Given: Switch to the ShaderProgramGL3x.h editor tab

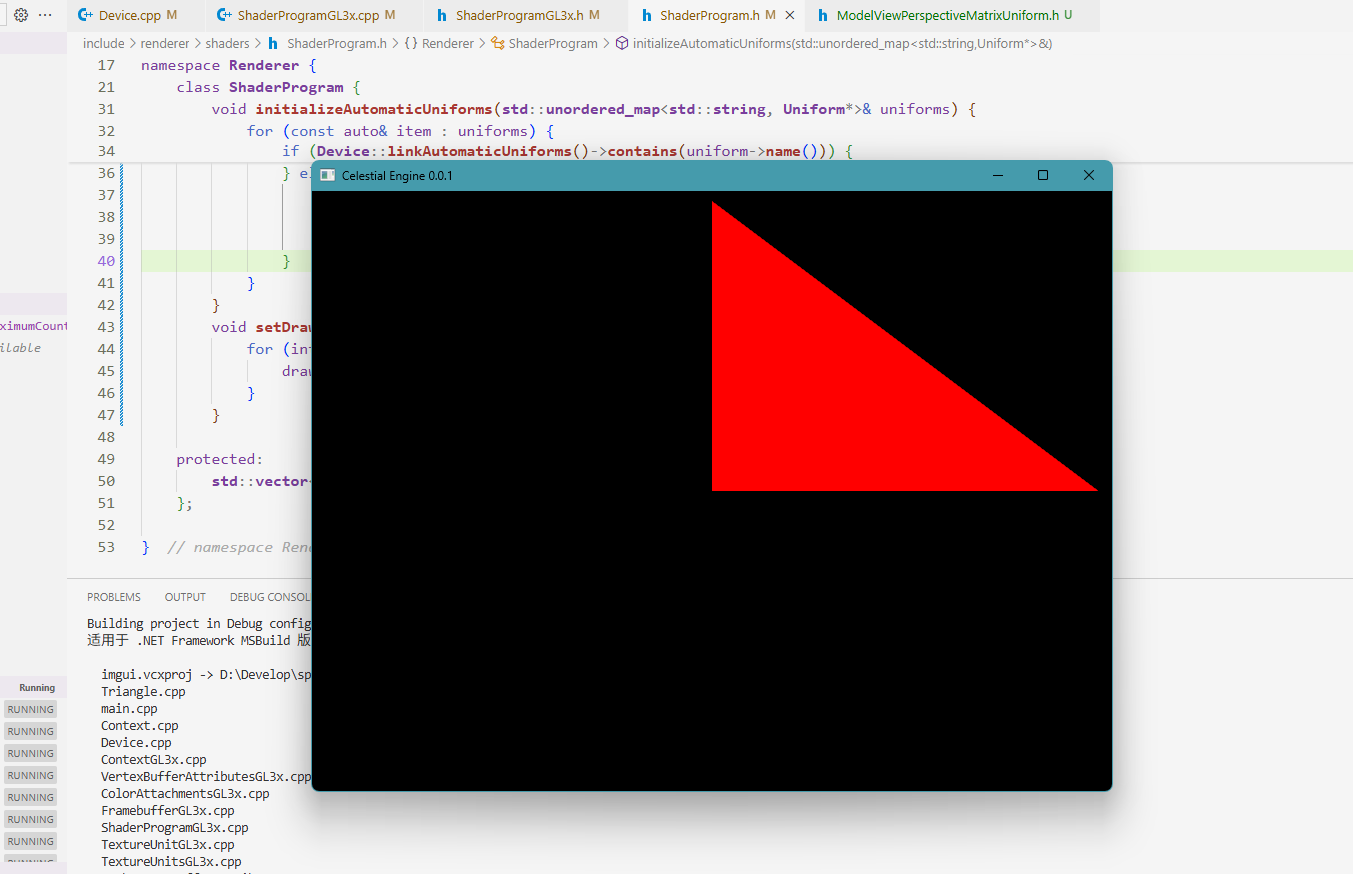Looking at the screenshot, I should 527,15.
